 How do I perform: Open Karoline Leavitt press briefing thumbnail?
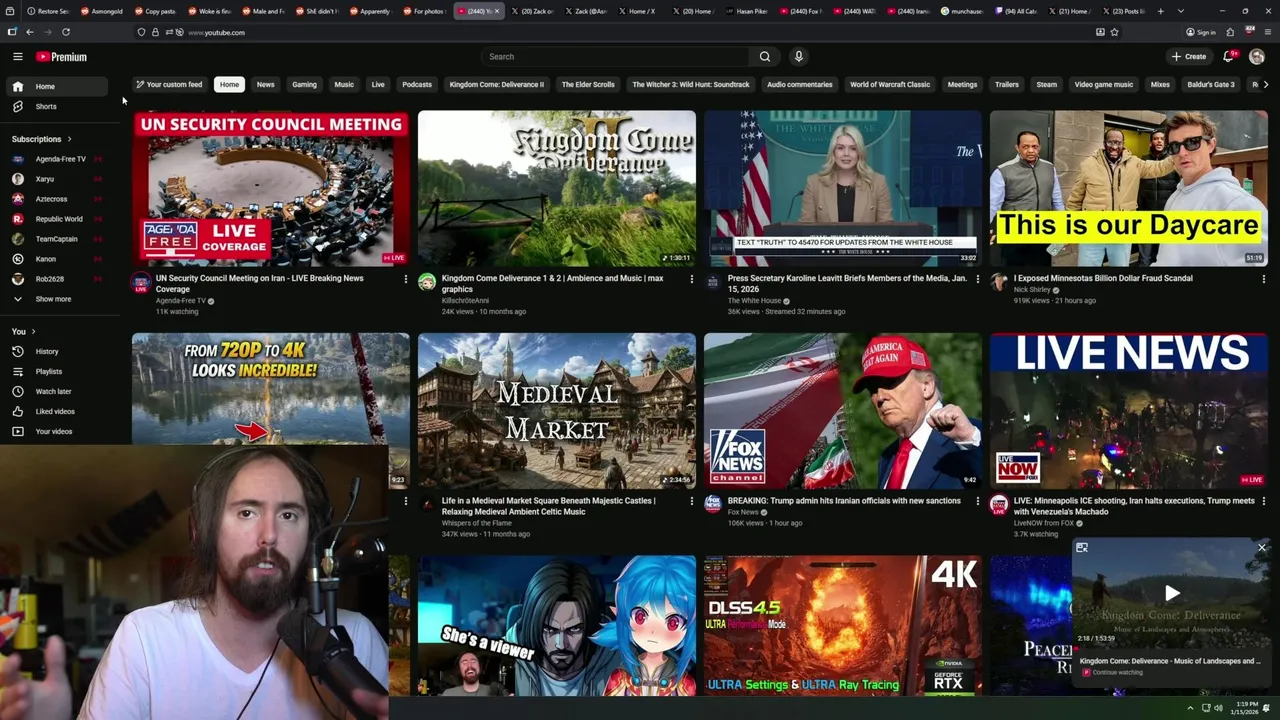click(843, 188)
